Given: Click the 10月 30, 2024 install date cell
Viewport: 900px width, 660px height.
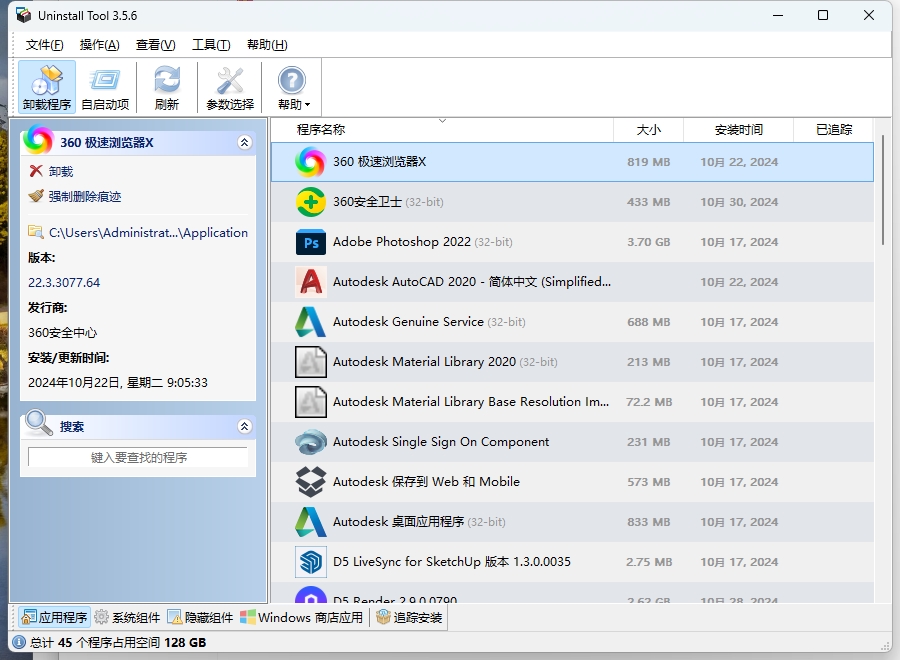Looking at the screenshot, I should [739, 202].
